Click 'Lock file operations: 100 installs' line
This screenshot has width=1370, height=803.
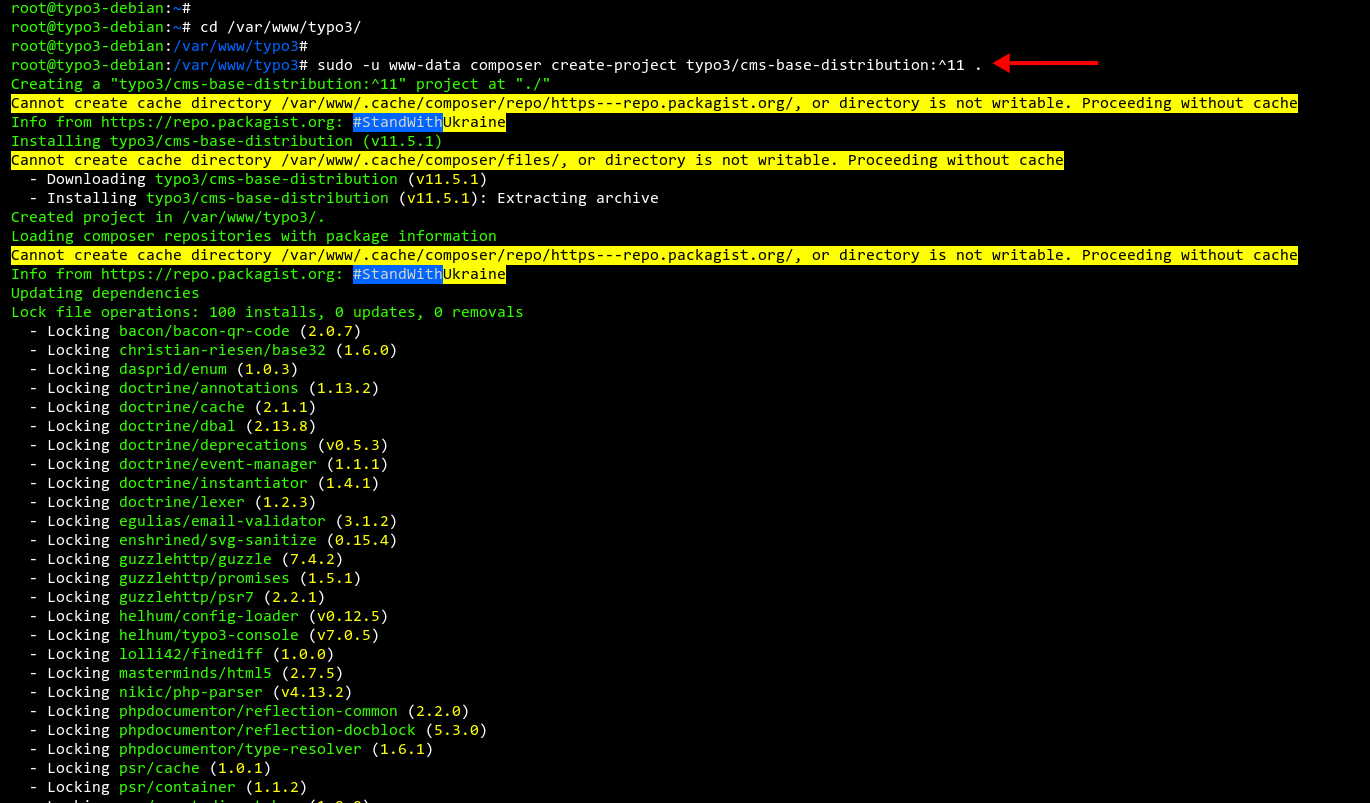click(267, 312)
